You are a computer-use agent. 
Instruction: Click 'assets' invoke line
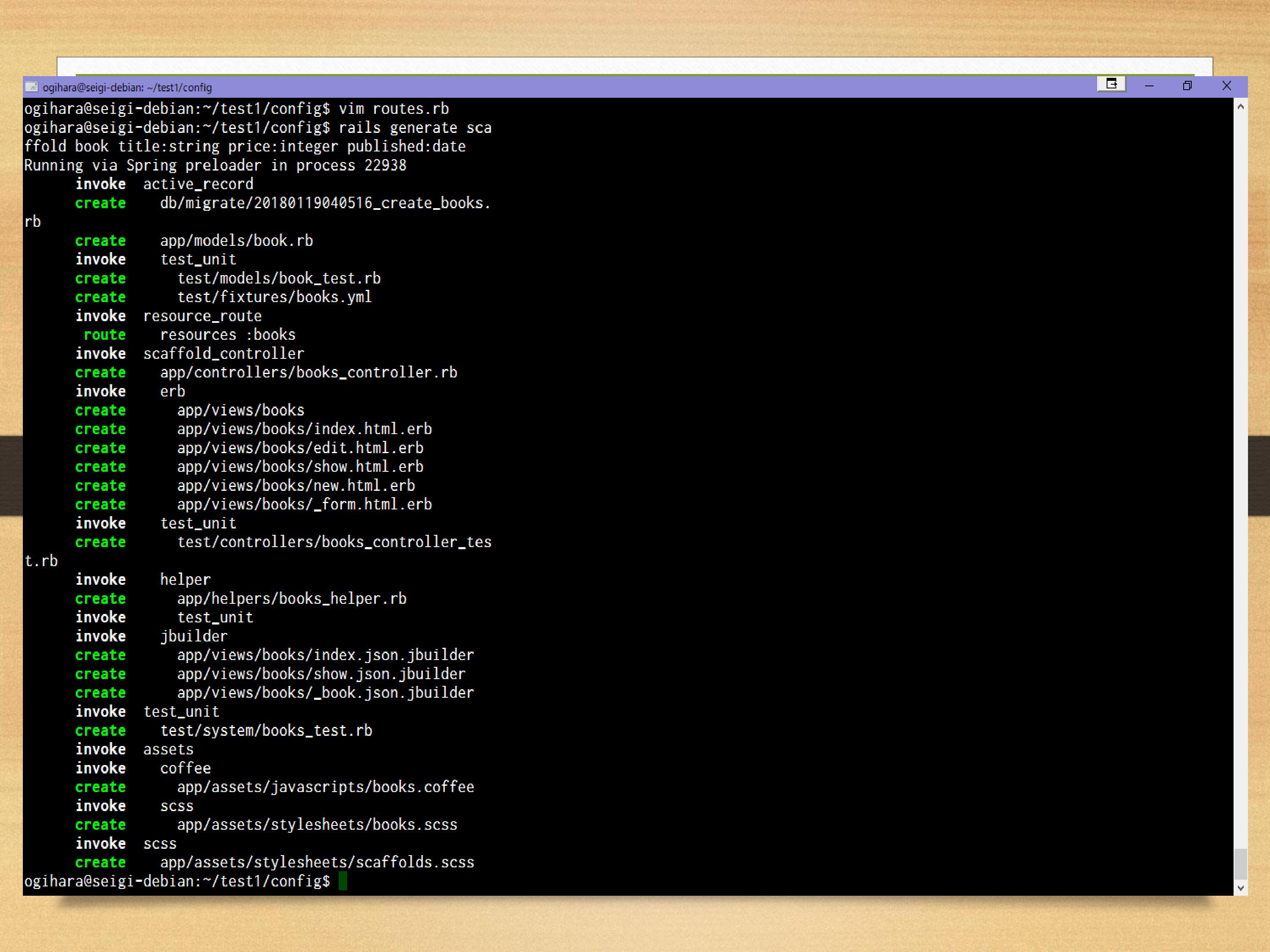[x=168, y=749]
